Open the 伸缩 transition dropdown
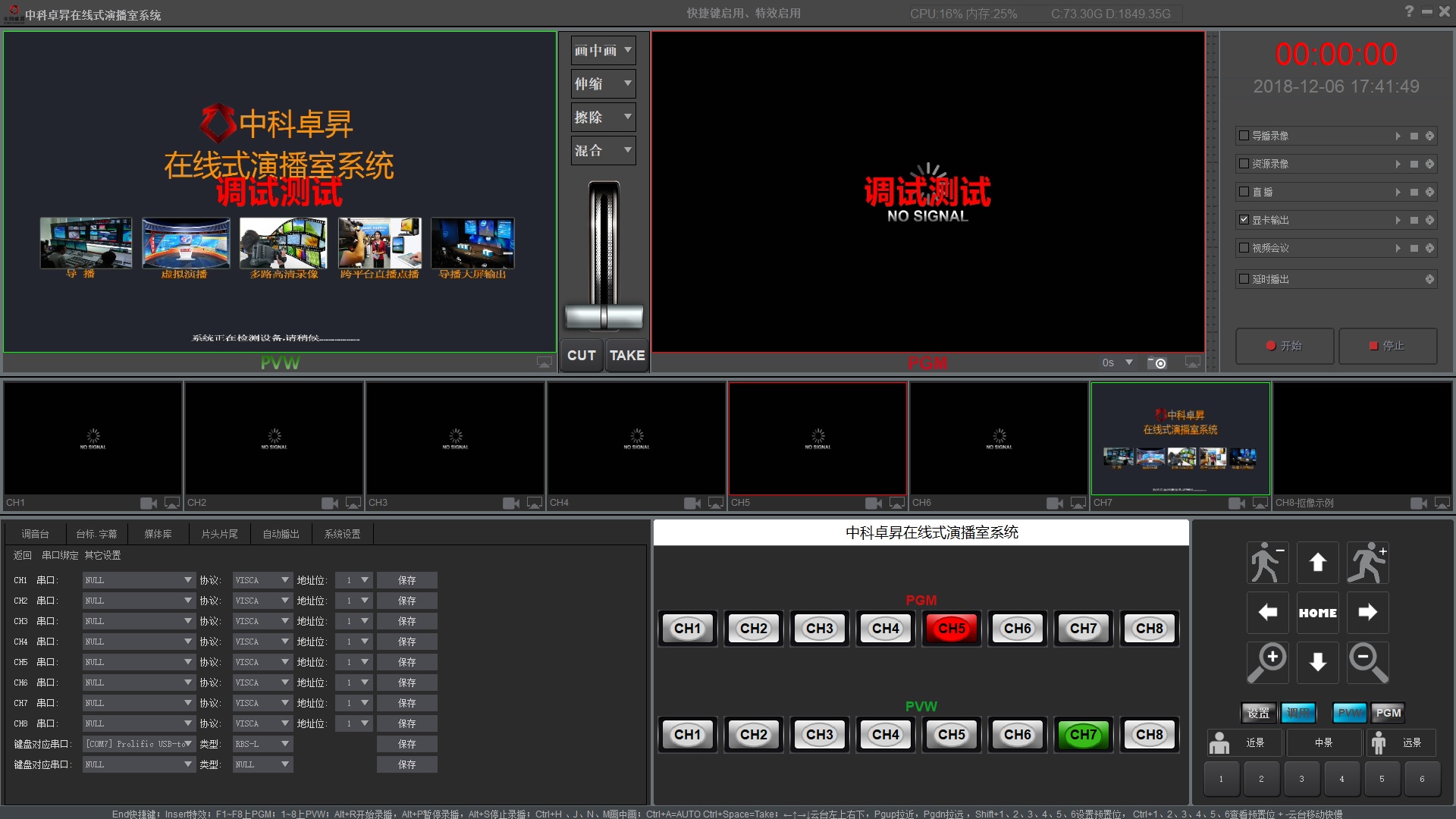This screenshot has width=1456, height=819. (x=603, y=84)
